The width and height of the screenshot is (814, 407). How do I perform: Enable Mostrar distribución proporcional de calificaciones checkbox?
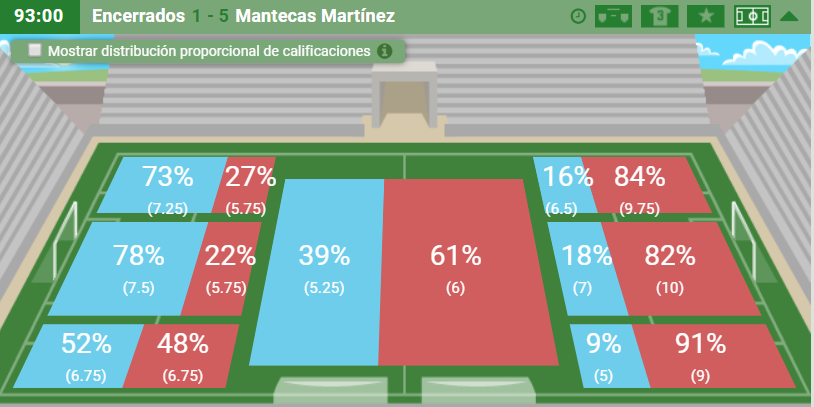(x=35, y=50)
